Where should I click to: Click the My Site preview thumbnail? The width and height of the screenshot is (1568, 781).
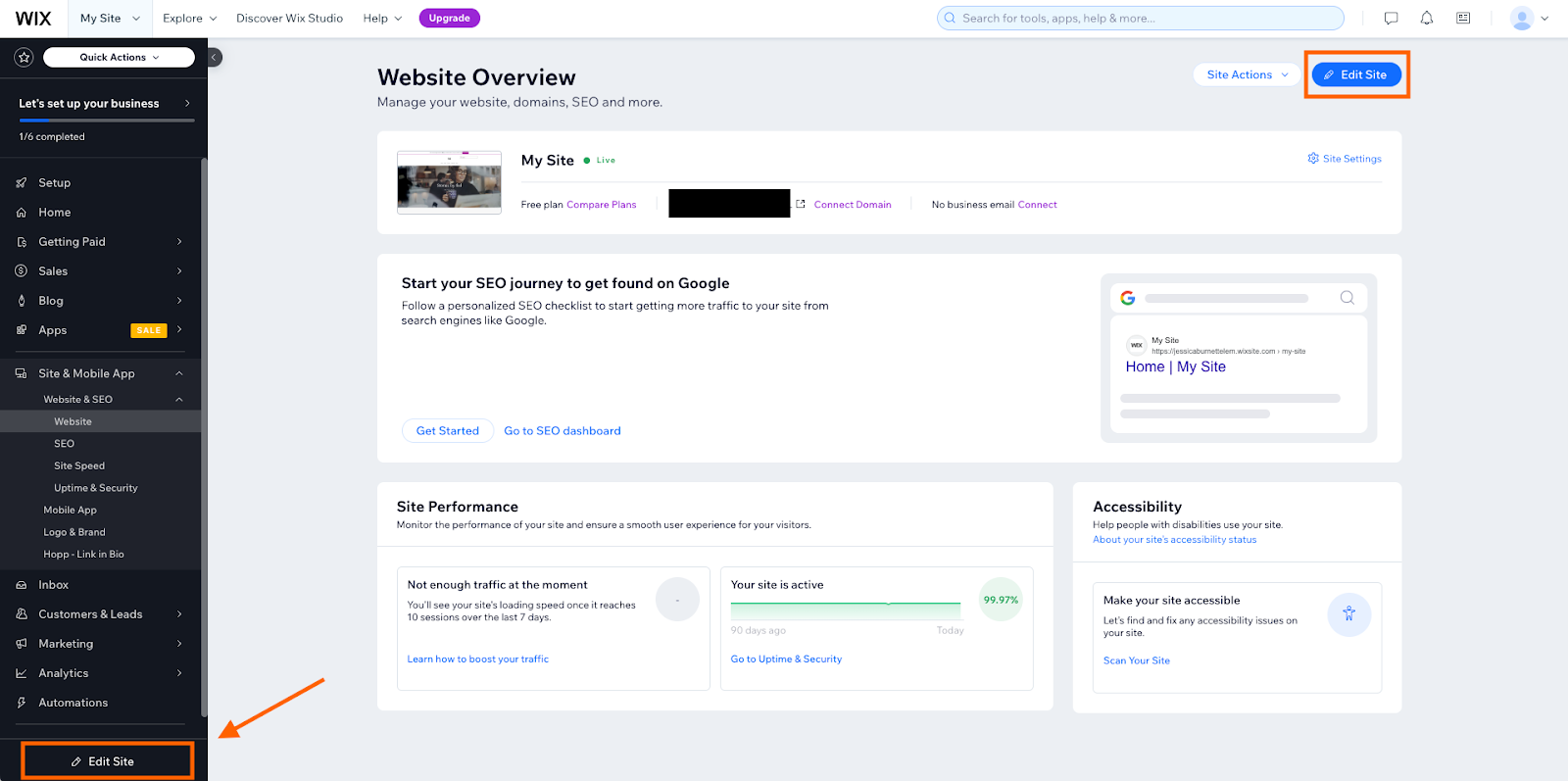click(x=449, y=182)
